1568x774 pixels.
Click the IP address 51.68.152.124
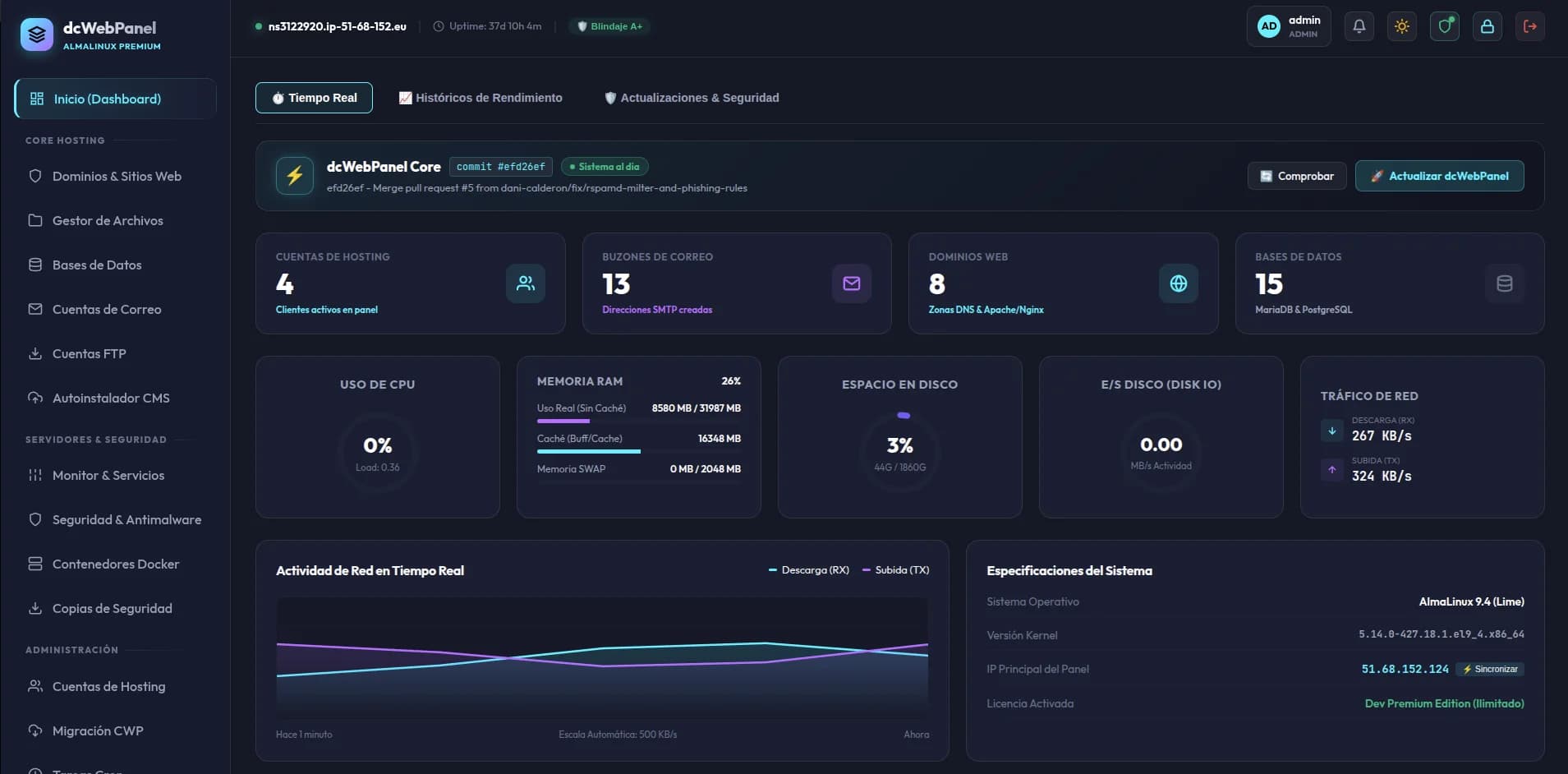point(1405,669)
